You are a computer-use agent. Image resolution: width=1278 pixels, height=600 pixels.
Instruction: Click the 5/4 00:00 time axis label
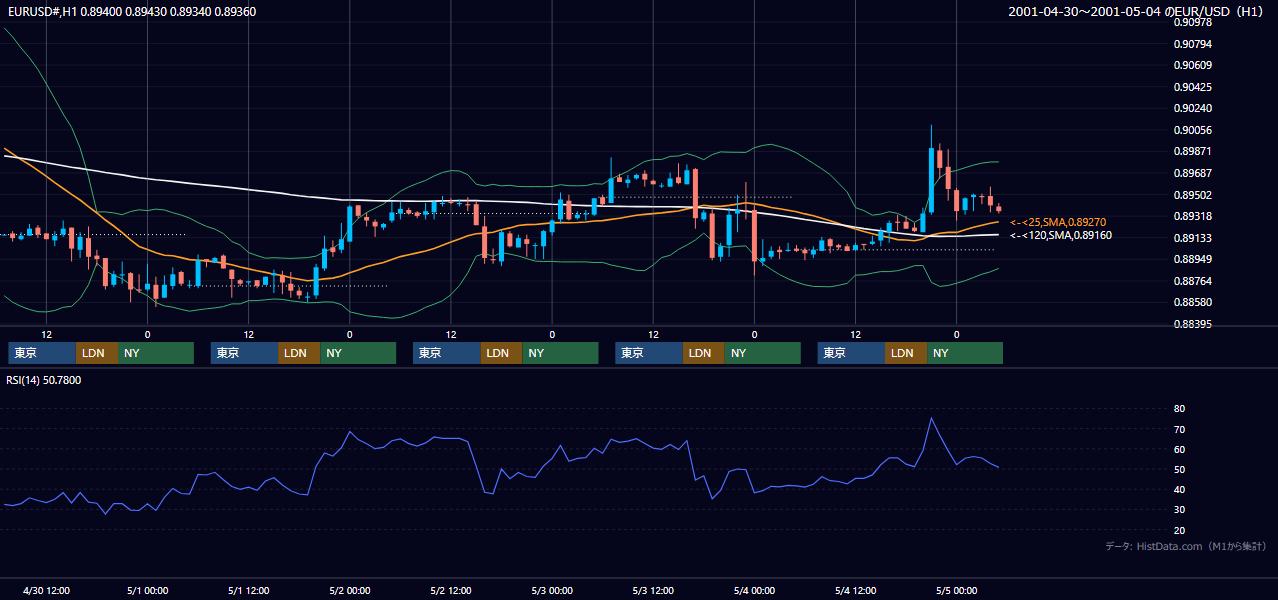(x=754, y=590)
